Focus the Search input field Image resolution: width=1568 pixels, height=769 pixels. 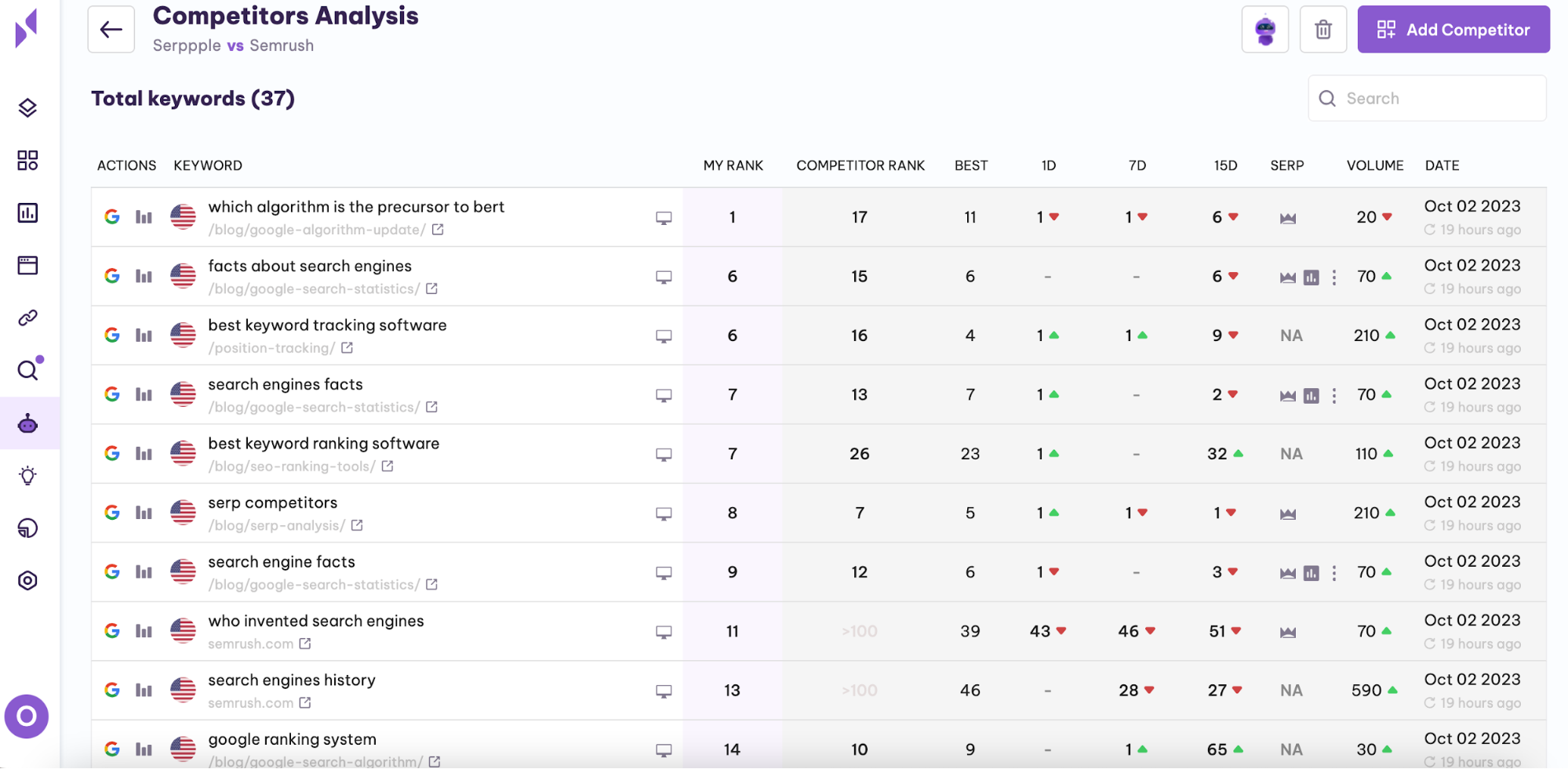1427,98
